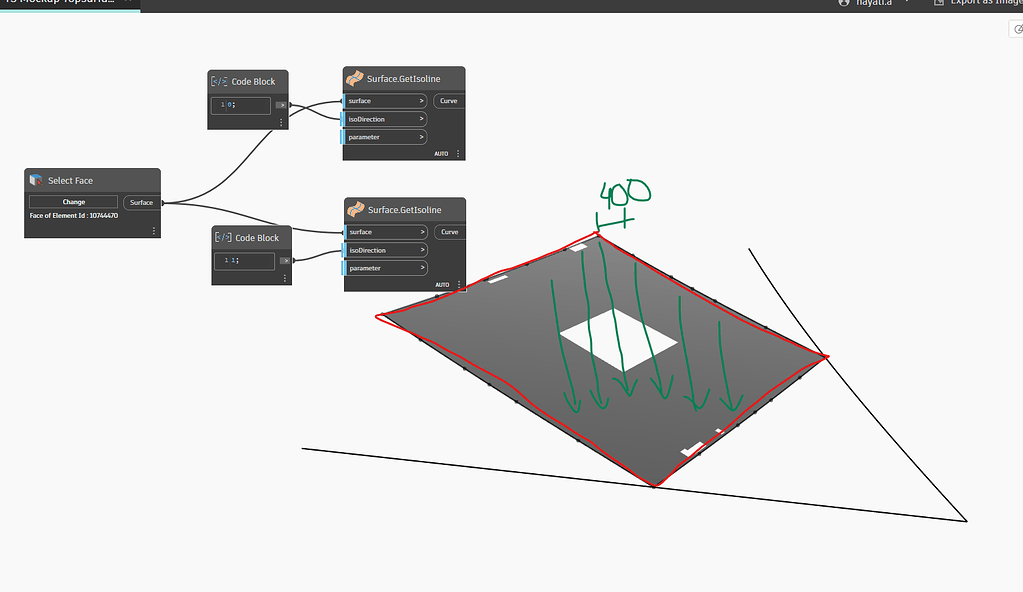
Task: Click the Curve output on the upper GetIsoline
Action: click(448, 100)
